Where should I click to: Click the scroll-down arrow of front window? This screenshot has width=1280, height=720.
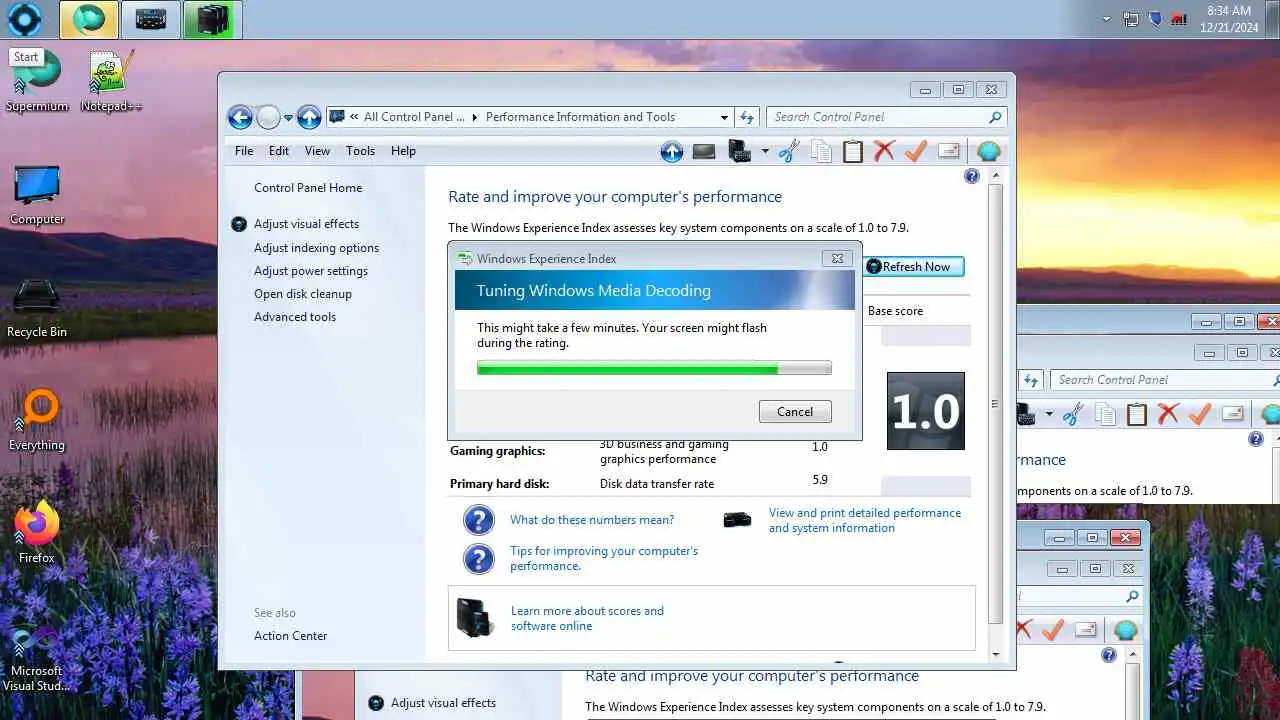point(995,654)
